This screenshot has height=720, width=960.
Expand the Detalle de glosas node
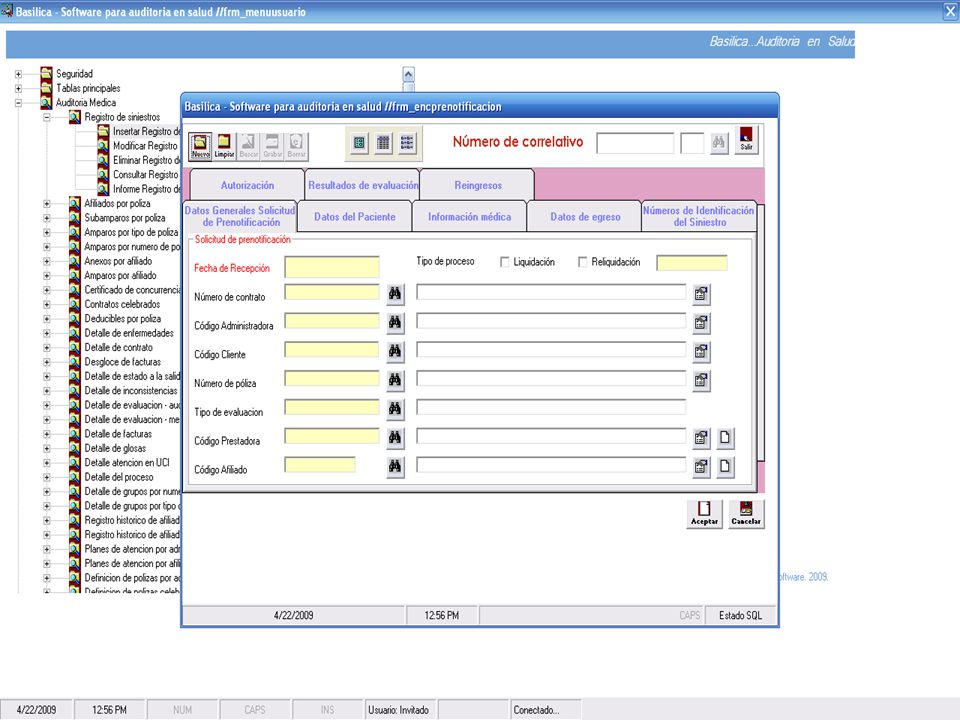(47, 448)
